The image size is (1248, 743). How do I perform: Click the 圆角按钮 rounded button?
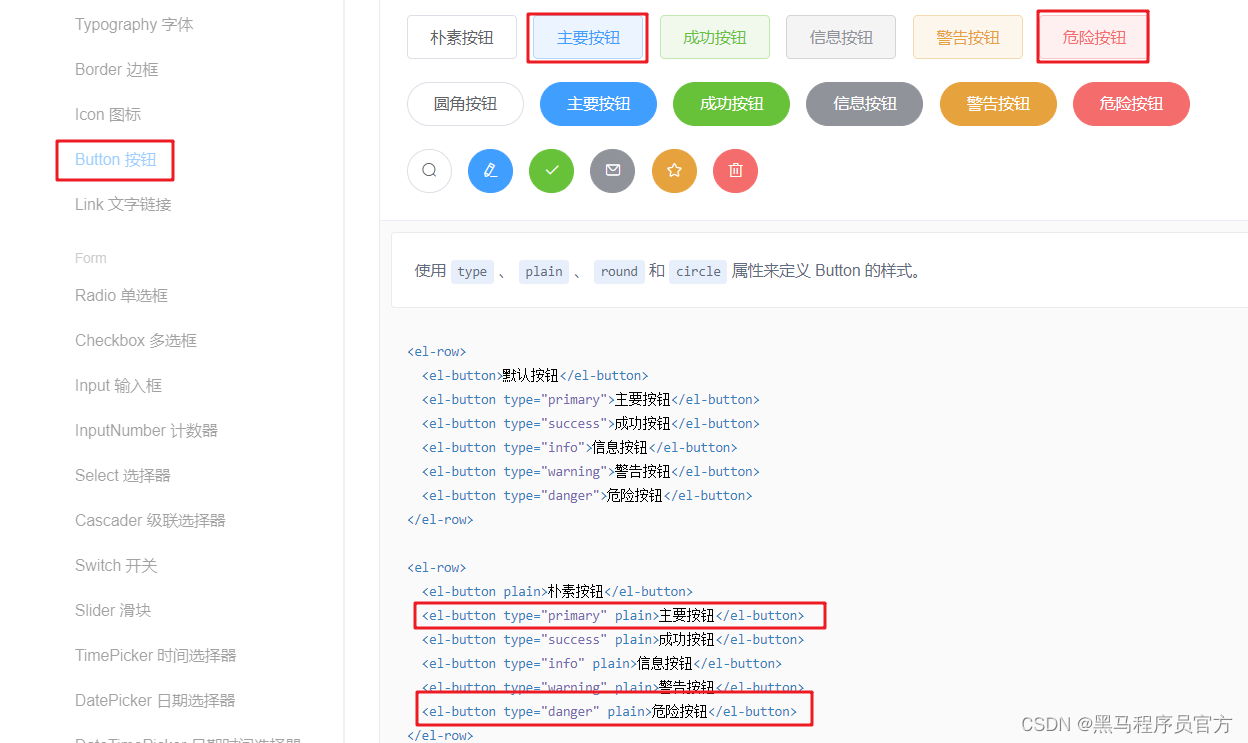coord(465,103)
